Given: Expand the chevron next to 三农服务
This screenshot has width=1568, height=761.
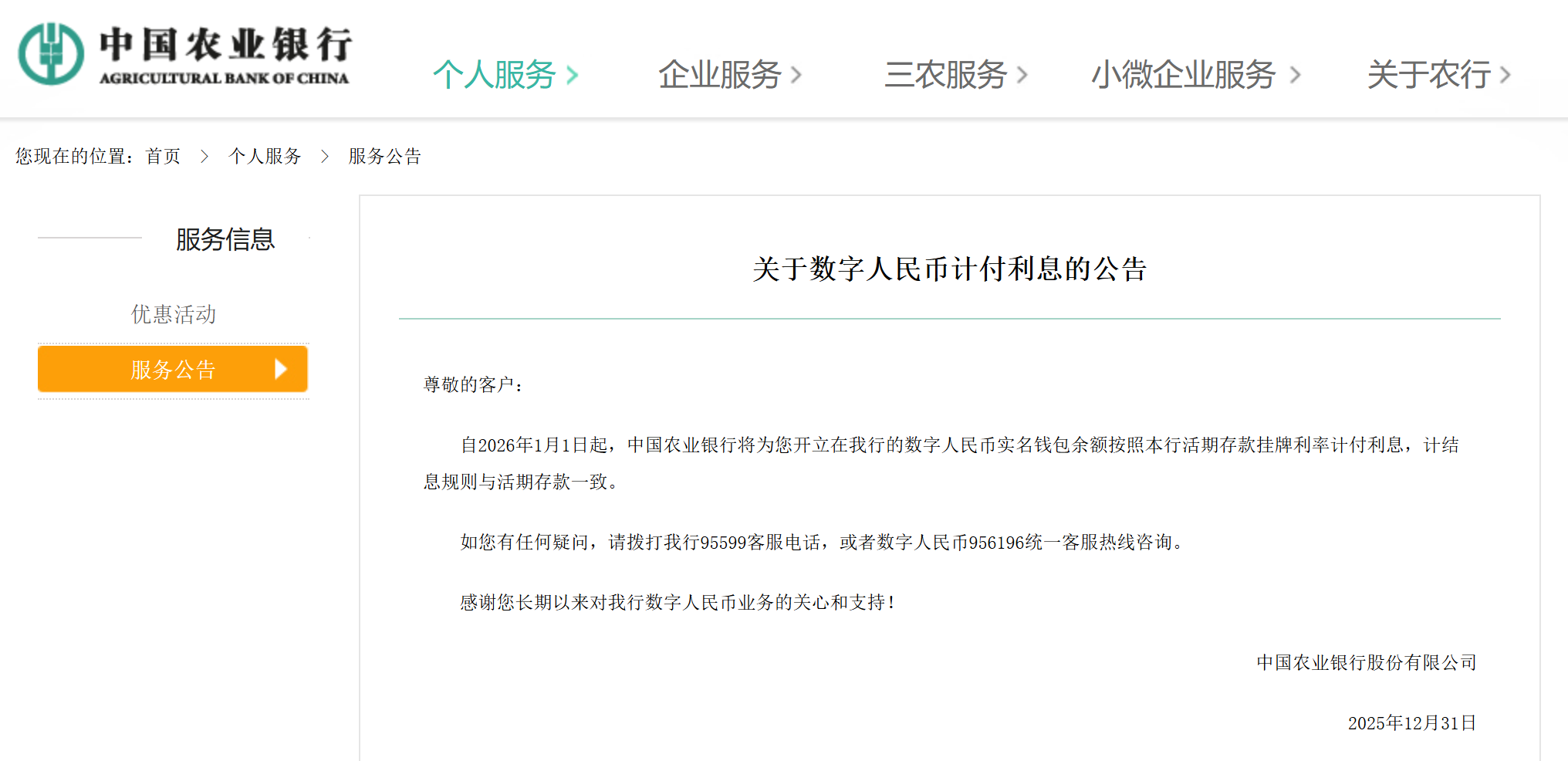Looking at the screenshot, I should pos(1022,76).
